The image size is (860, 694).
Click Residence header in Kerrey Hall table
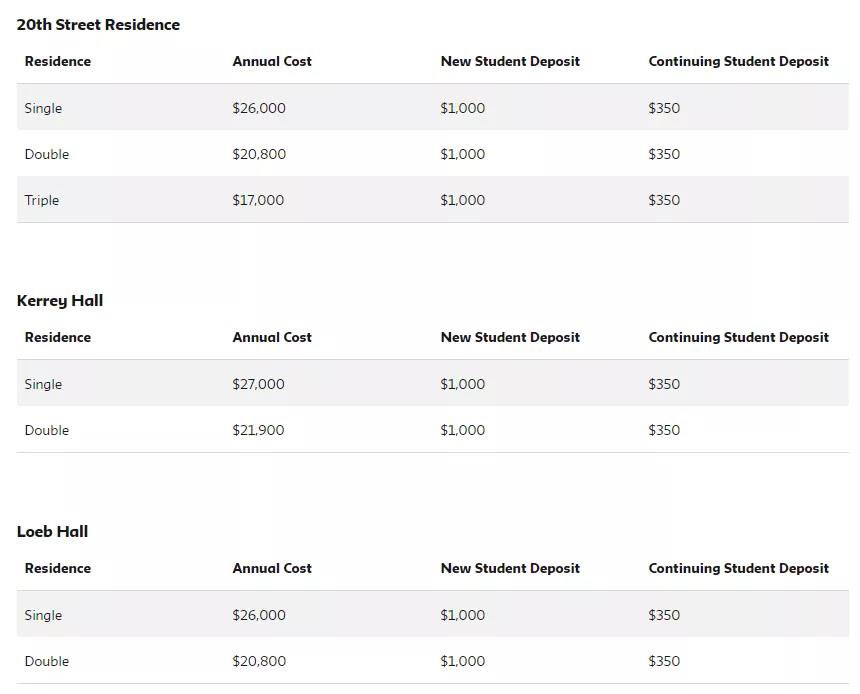pos(58,337)
